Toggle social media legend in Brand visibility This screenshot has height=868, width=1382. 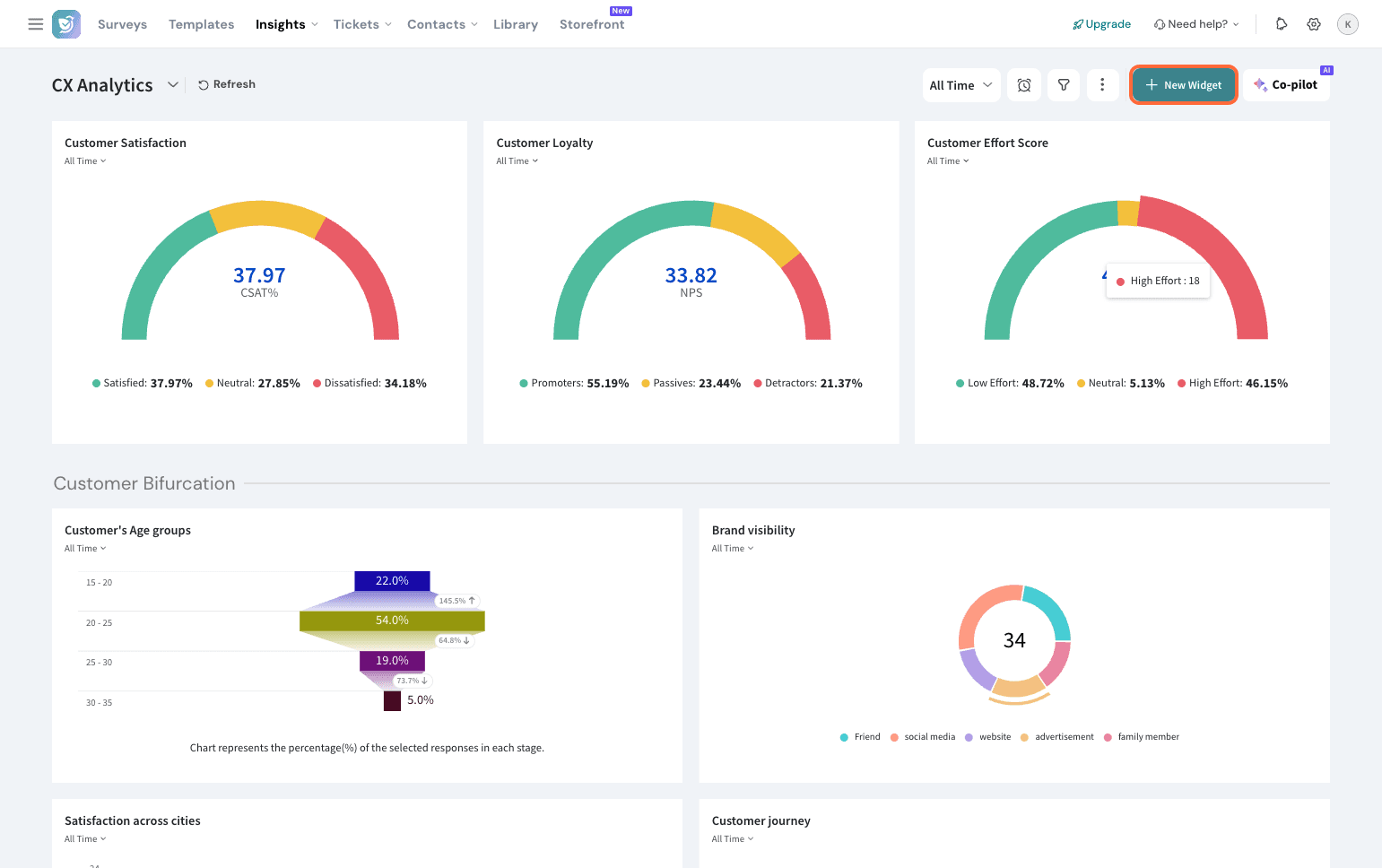tap(923, 737)
